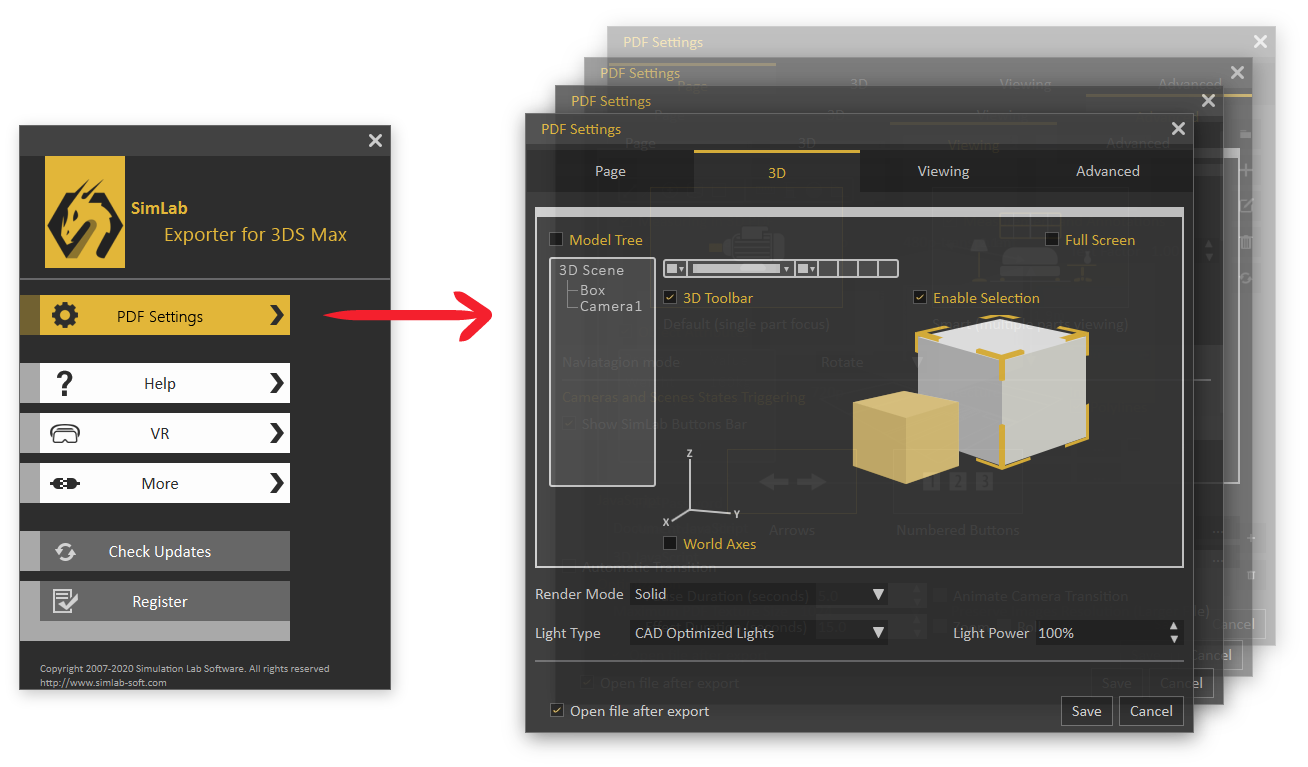
Task: Open the Light Type dropdown
Action: pyautogui.click(x=878, y=633)
